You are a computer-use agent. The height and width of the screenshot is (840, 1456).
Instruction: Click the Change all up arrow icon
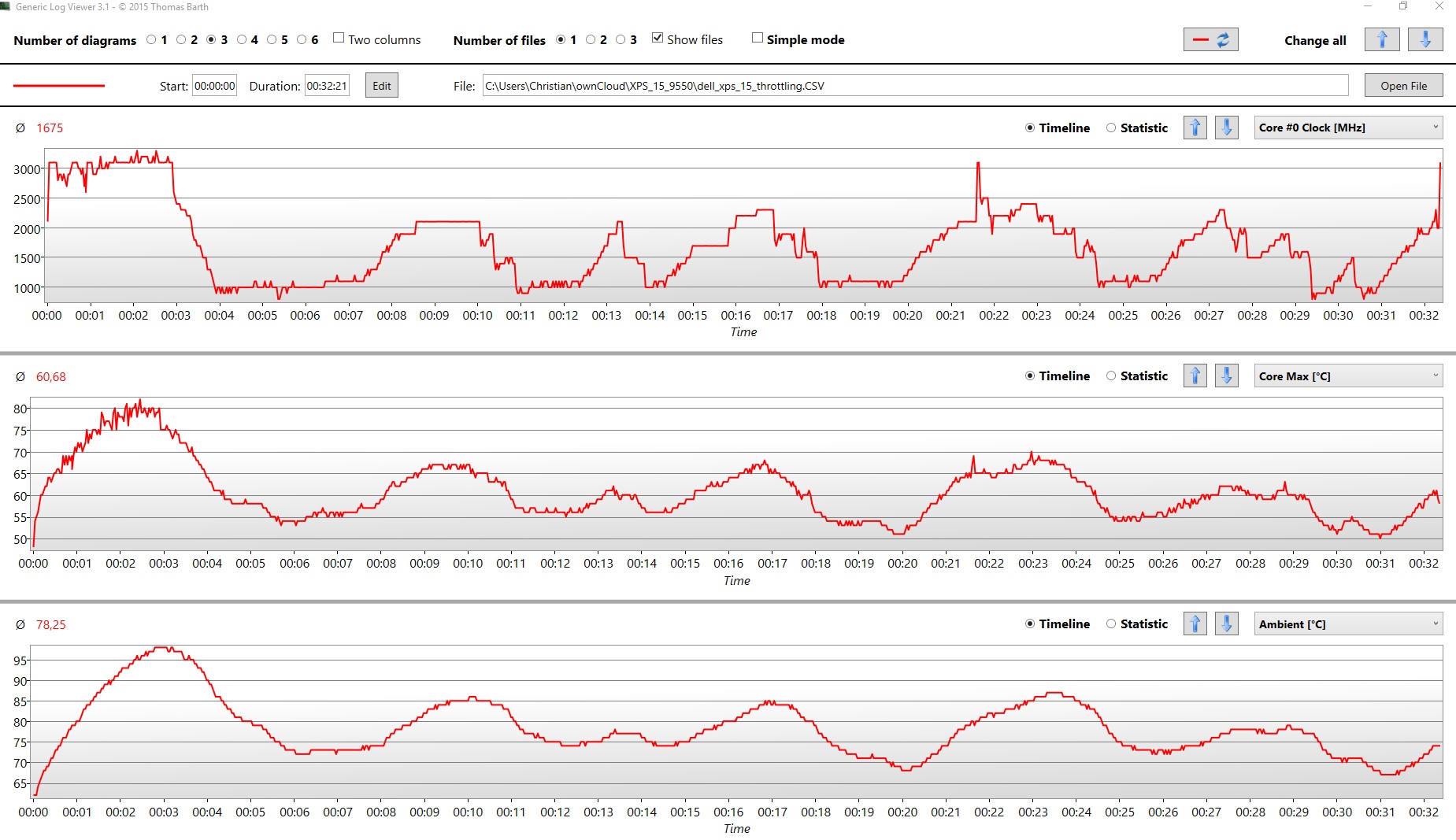[x=1382, y=39]
